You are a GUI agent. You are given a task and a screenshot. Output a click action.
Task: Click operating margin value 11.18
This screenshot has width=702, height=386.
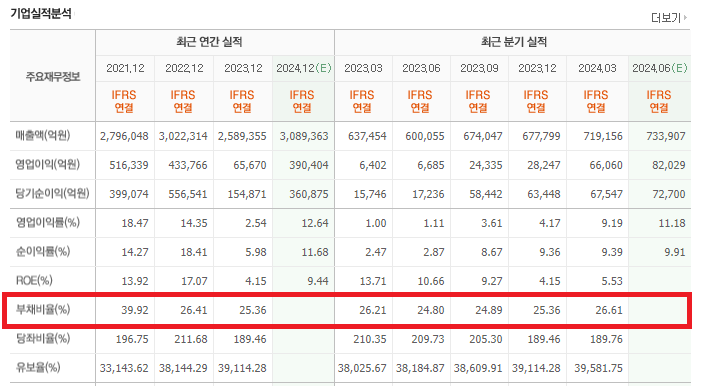tap(672, 223)
